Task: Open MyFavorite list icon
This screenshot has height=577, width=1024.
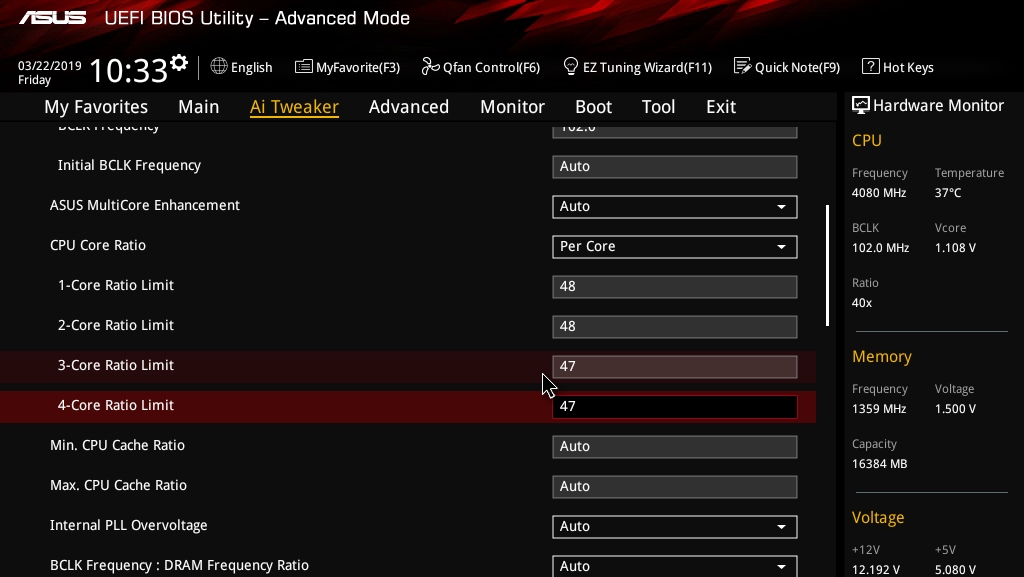Action: 304,67
